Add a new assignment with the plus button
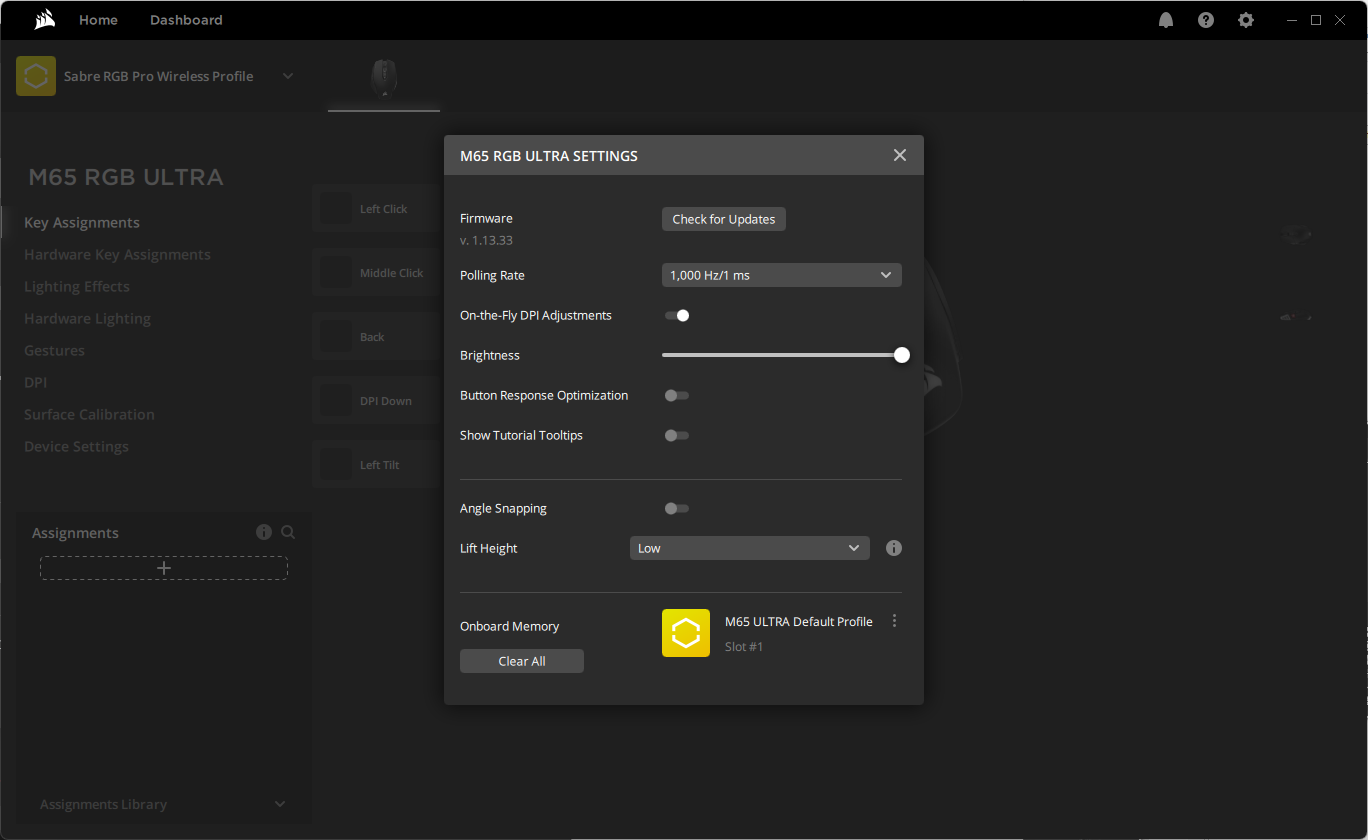This screenshot has height=840, width=1368. click(164, 568)
